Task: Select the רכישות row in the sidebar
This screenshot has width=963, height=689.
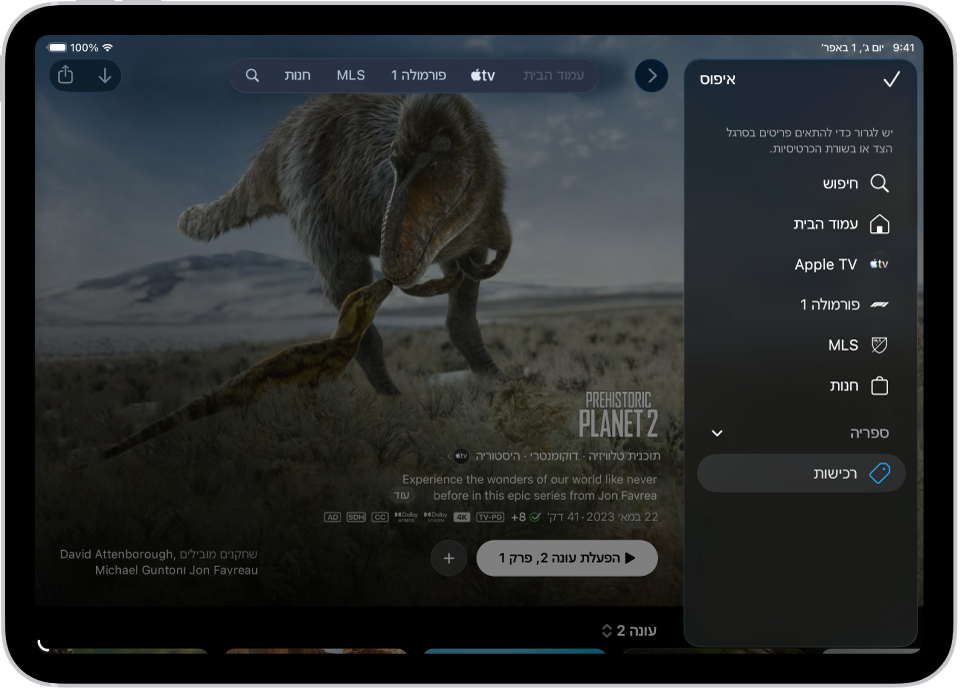Action: pos(801,473)
